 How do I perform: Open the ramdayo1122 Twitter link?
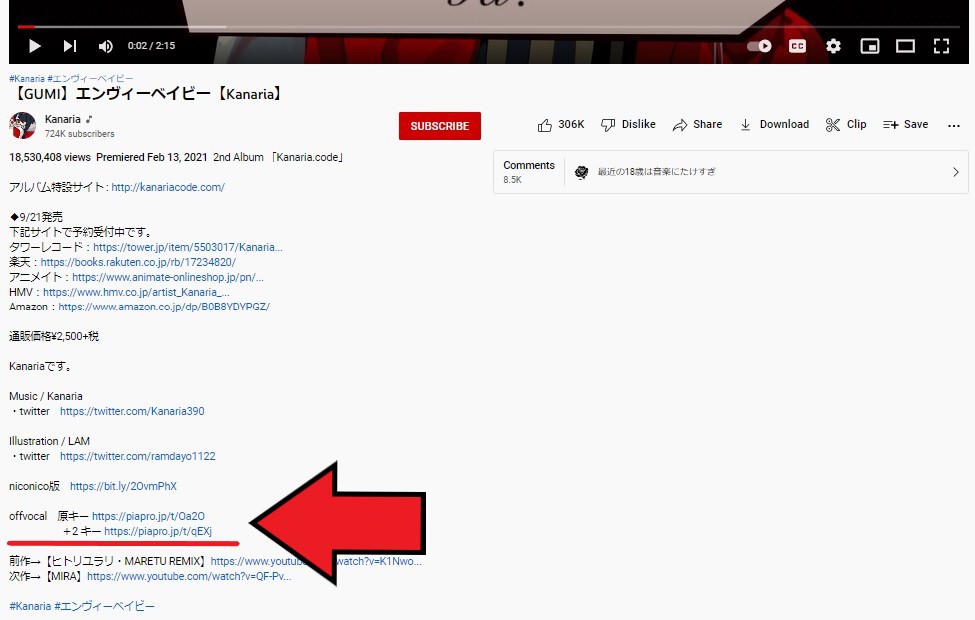point(138,456)
